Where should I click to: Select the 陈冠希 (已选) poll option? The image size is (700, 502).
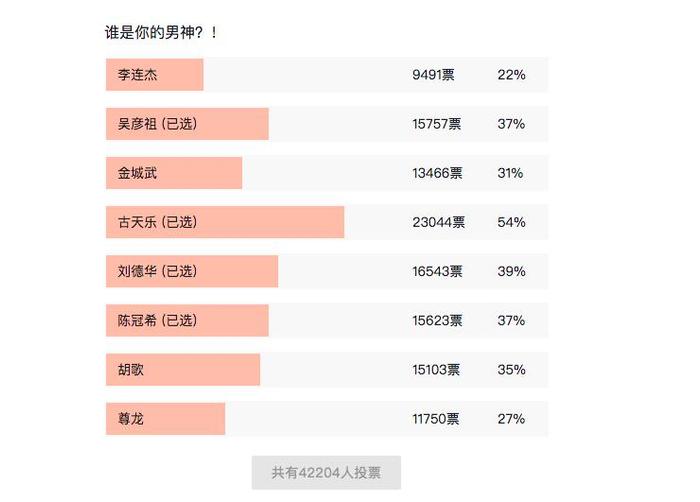coord(327,320)
